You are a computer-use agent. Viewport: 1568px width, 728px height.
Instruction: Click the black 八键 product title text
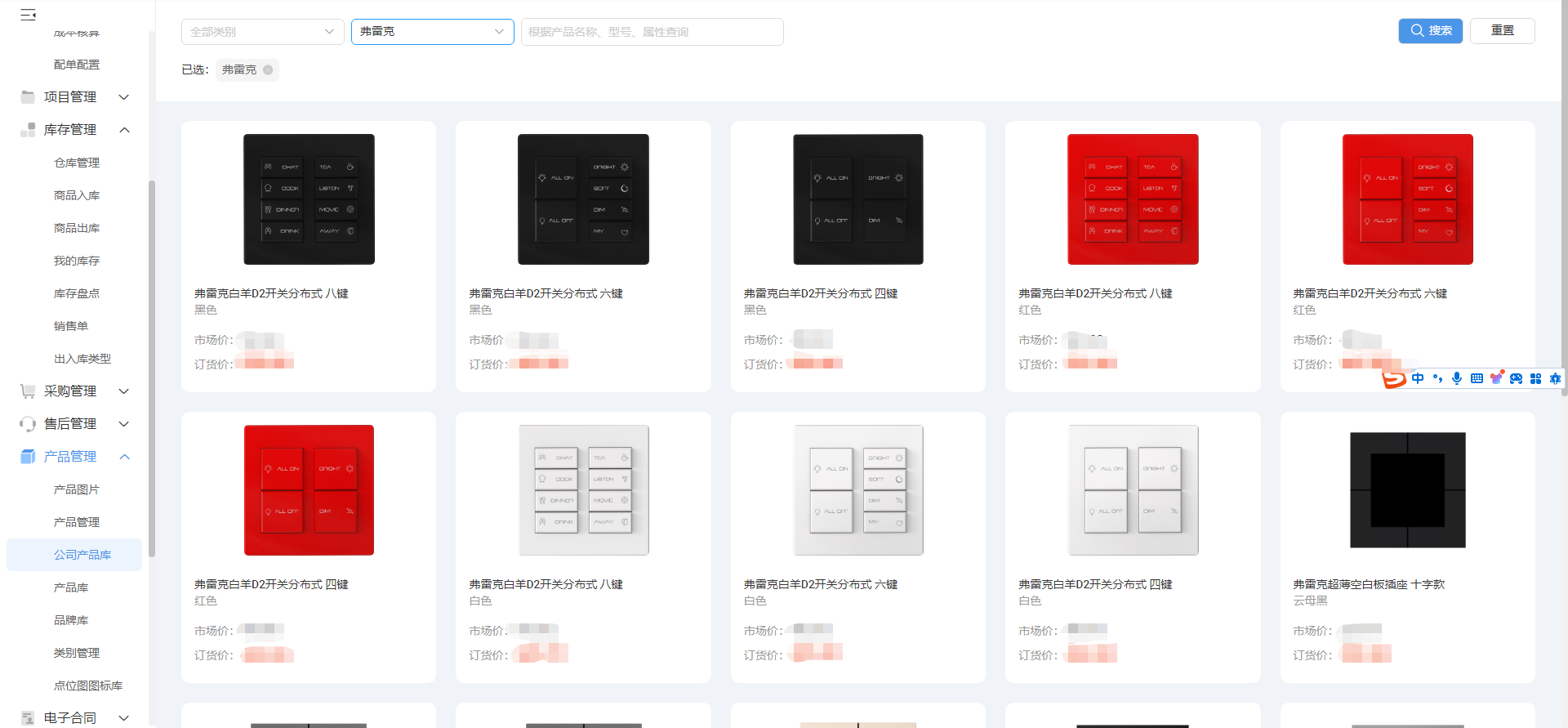(271, 293)
